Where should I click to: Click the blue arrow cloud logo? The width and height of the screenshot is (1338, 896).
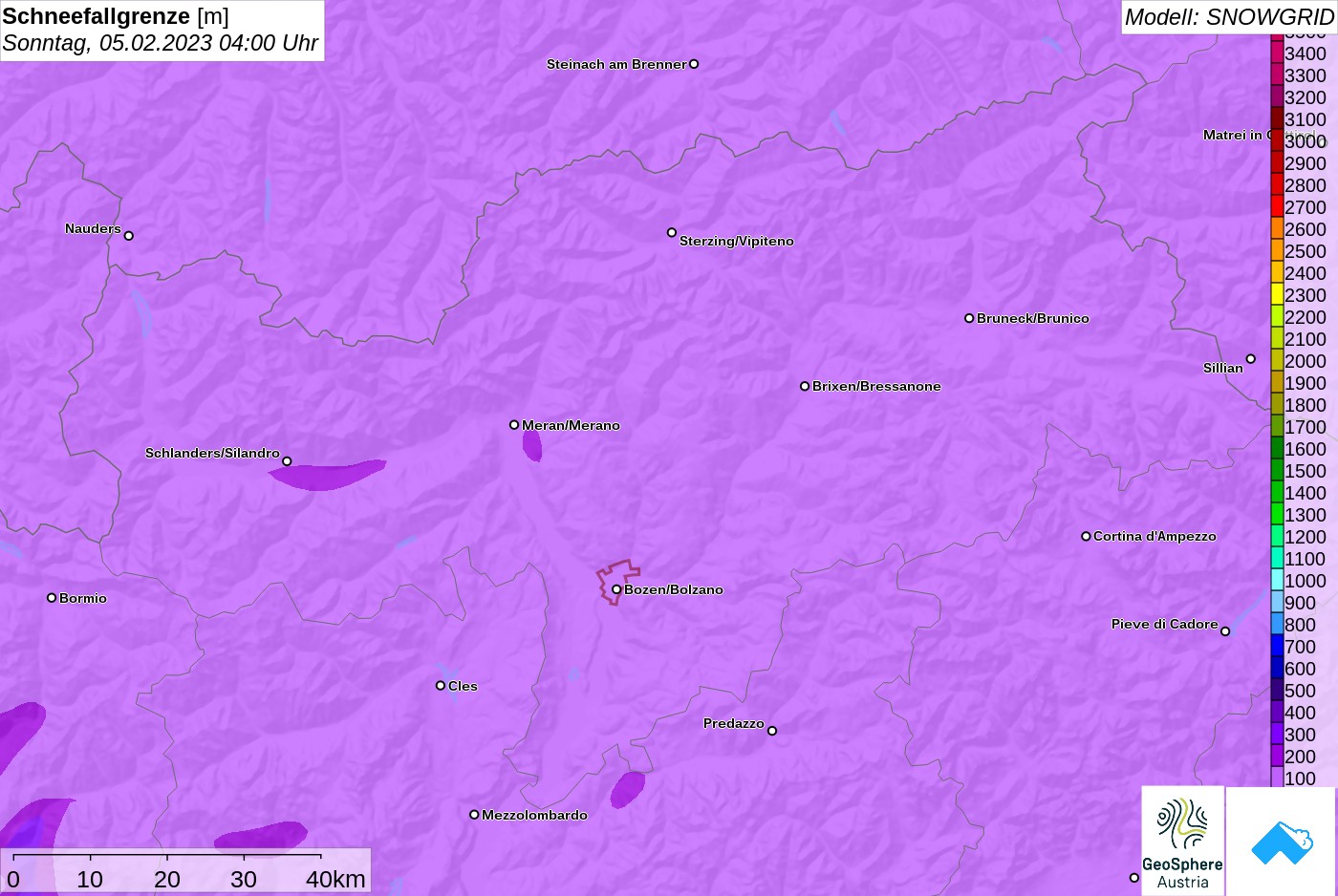pyautogui.click(x=1282, y=842)
